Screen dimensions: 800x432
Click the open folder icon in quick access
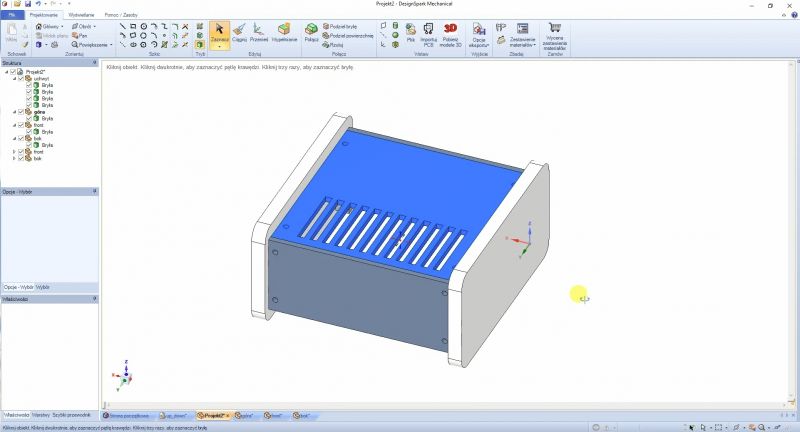click(17, 4)
